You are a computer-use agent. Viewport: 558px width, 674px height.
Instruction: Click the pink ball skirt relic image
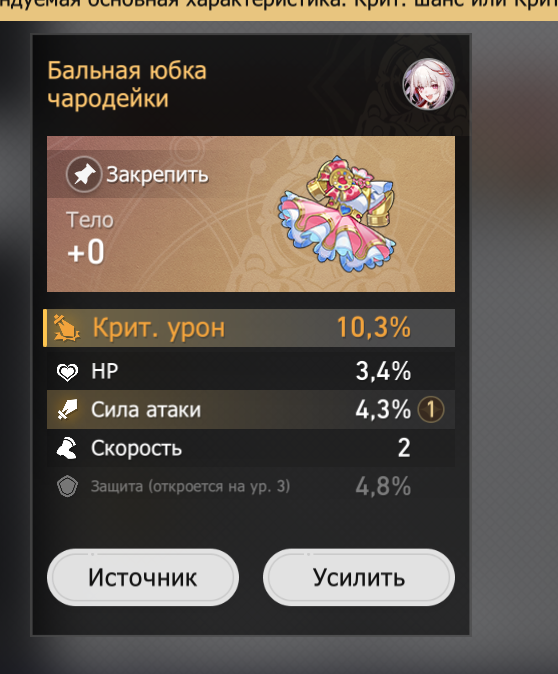pos(338,214)
